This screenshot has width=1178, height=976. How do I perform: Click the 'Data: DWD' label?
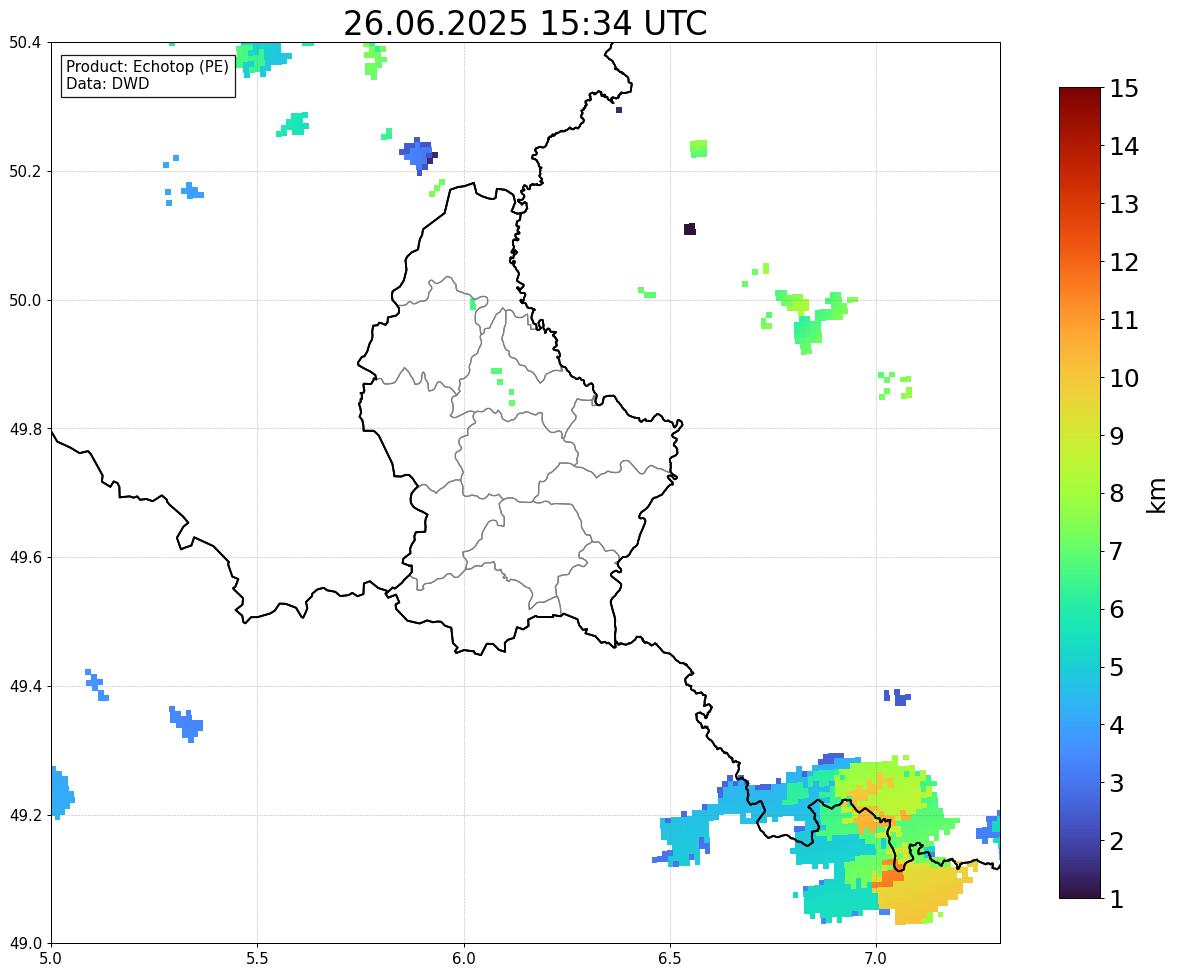(x=107, y=83)
